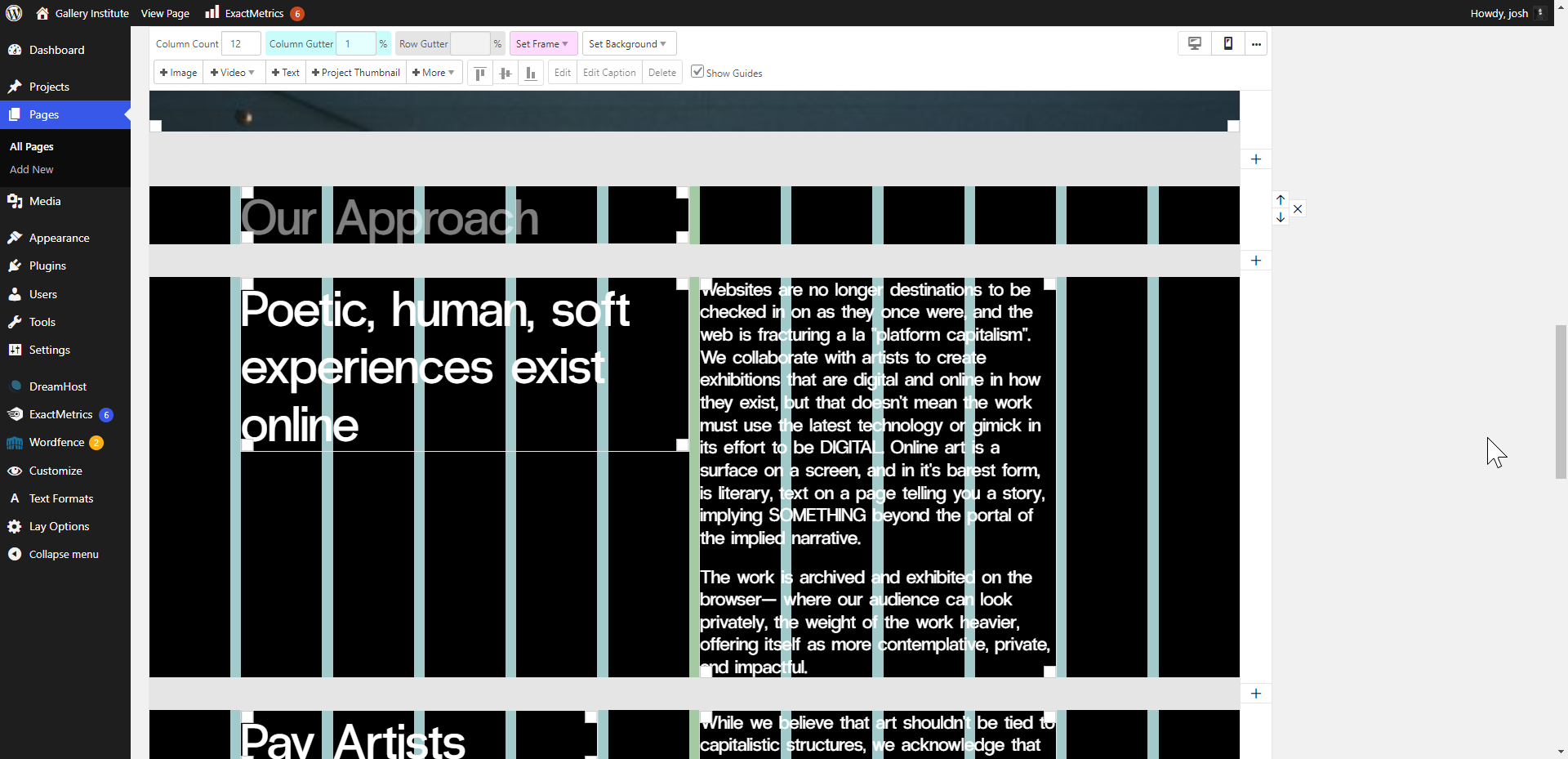
Task: Dismiss the row controls with the X toggle
Action: [x=1298, y=208]
